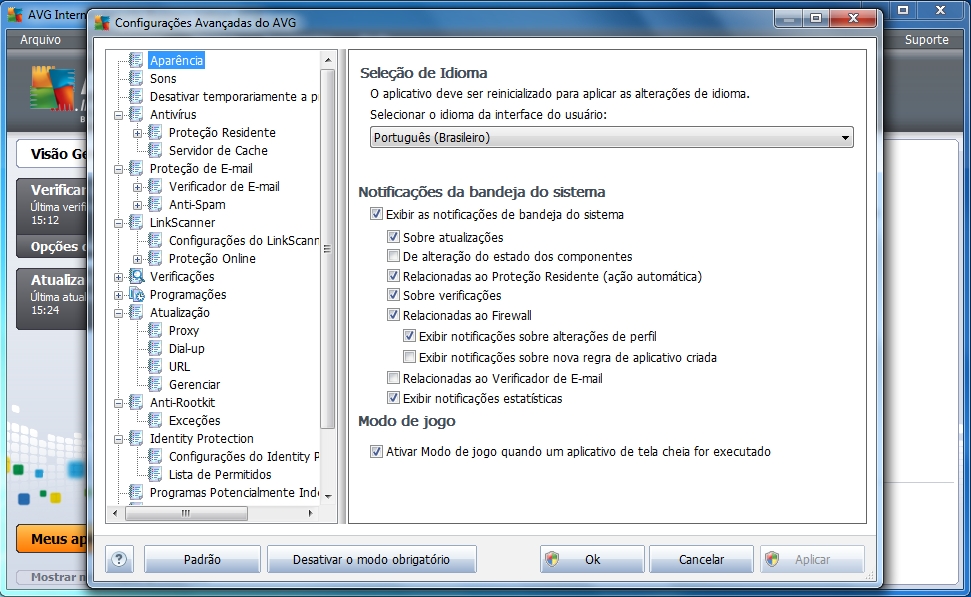The height and width of the screenshot is (597, 971).
Task: Collapse the Antivírus tree node
Action: [119, 115]
